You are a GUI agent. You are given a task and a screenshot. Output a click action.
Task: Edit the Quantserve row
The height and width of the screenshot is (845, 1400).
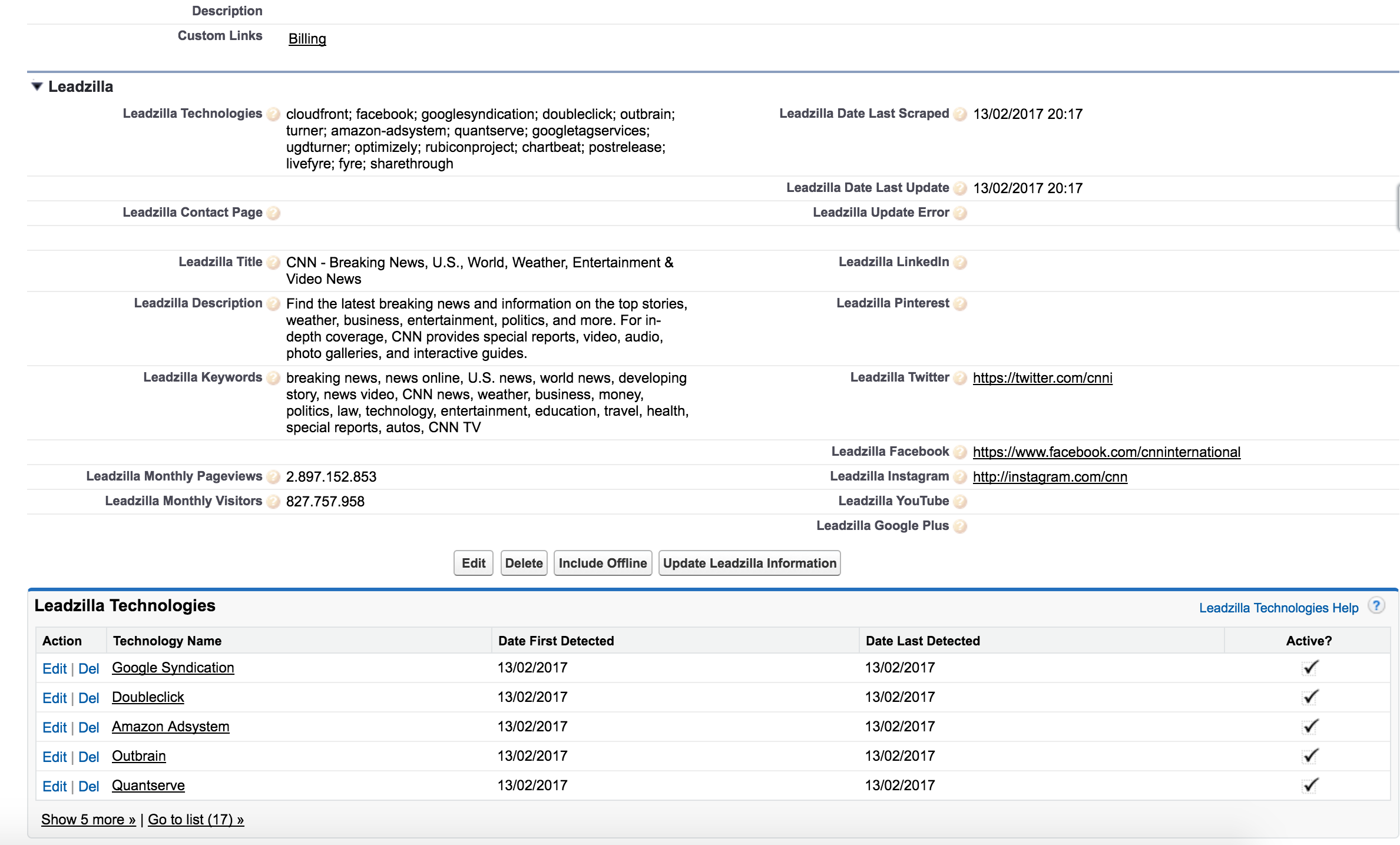(54, 787)
